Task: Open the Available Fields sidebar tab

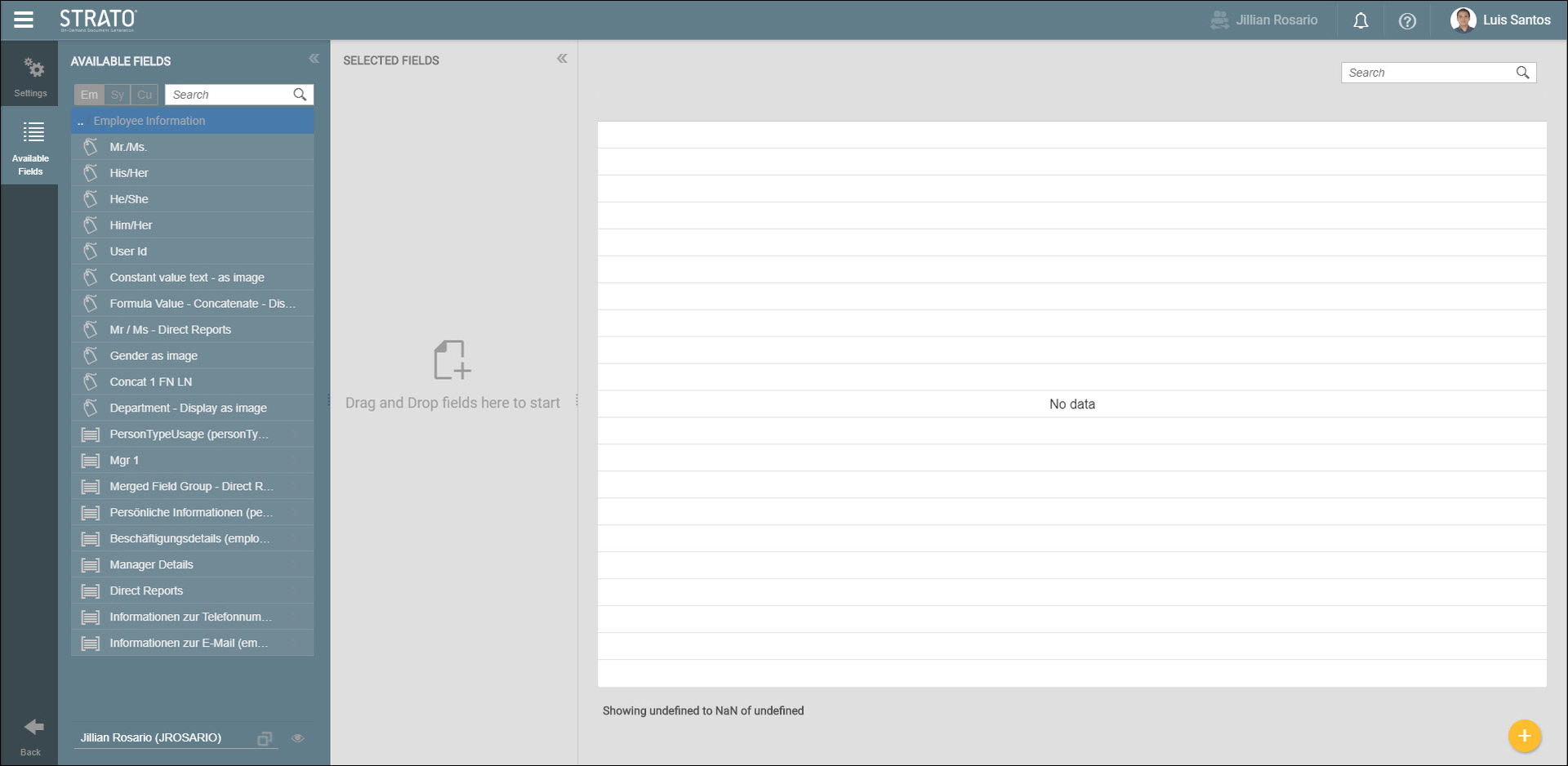Action: tap(31, 148)
